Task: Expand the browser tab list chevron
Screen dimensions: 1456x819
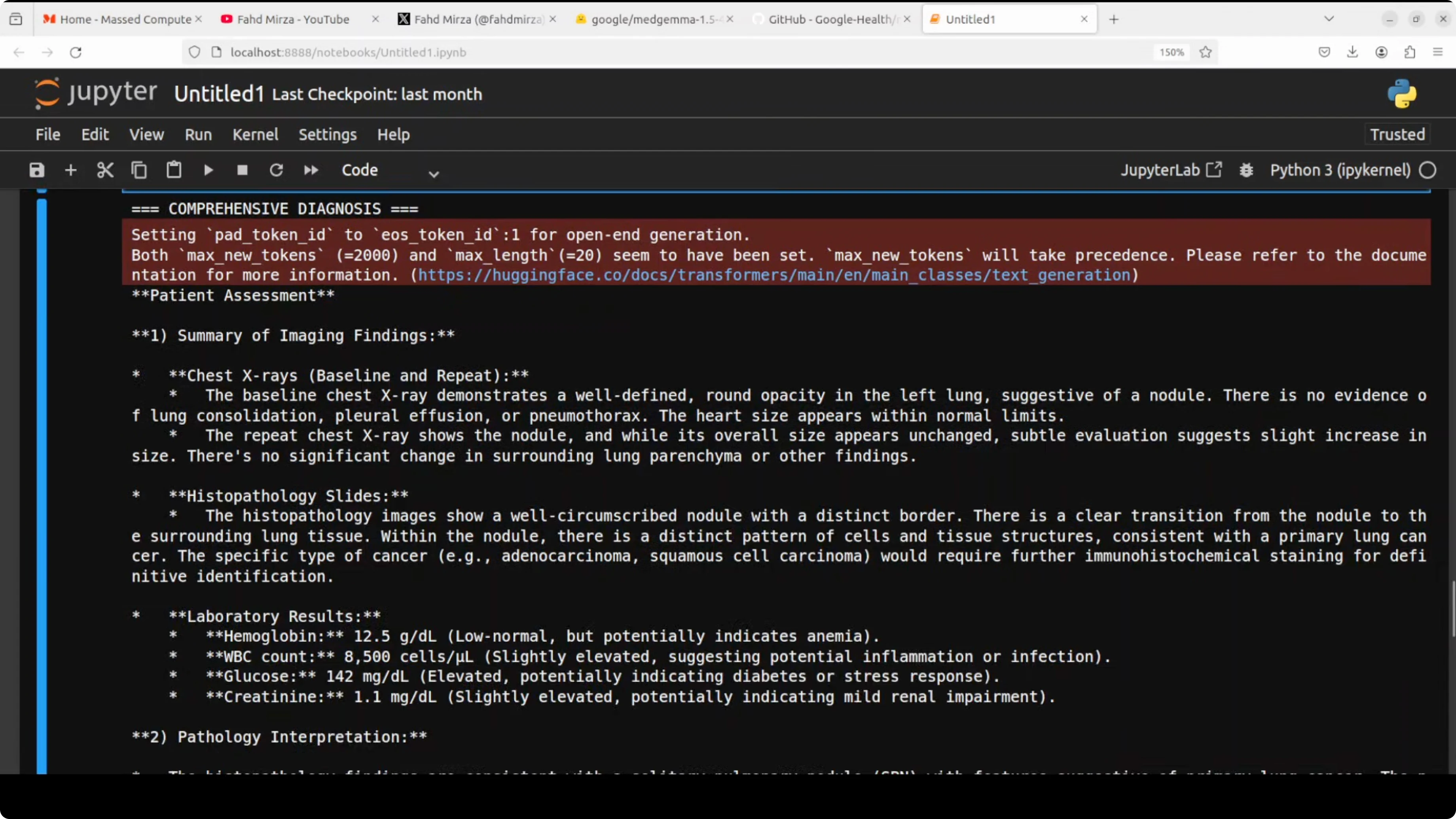Action: [x=1329, y=19]
